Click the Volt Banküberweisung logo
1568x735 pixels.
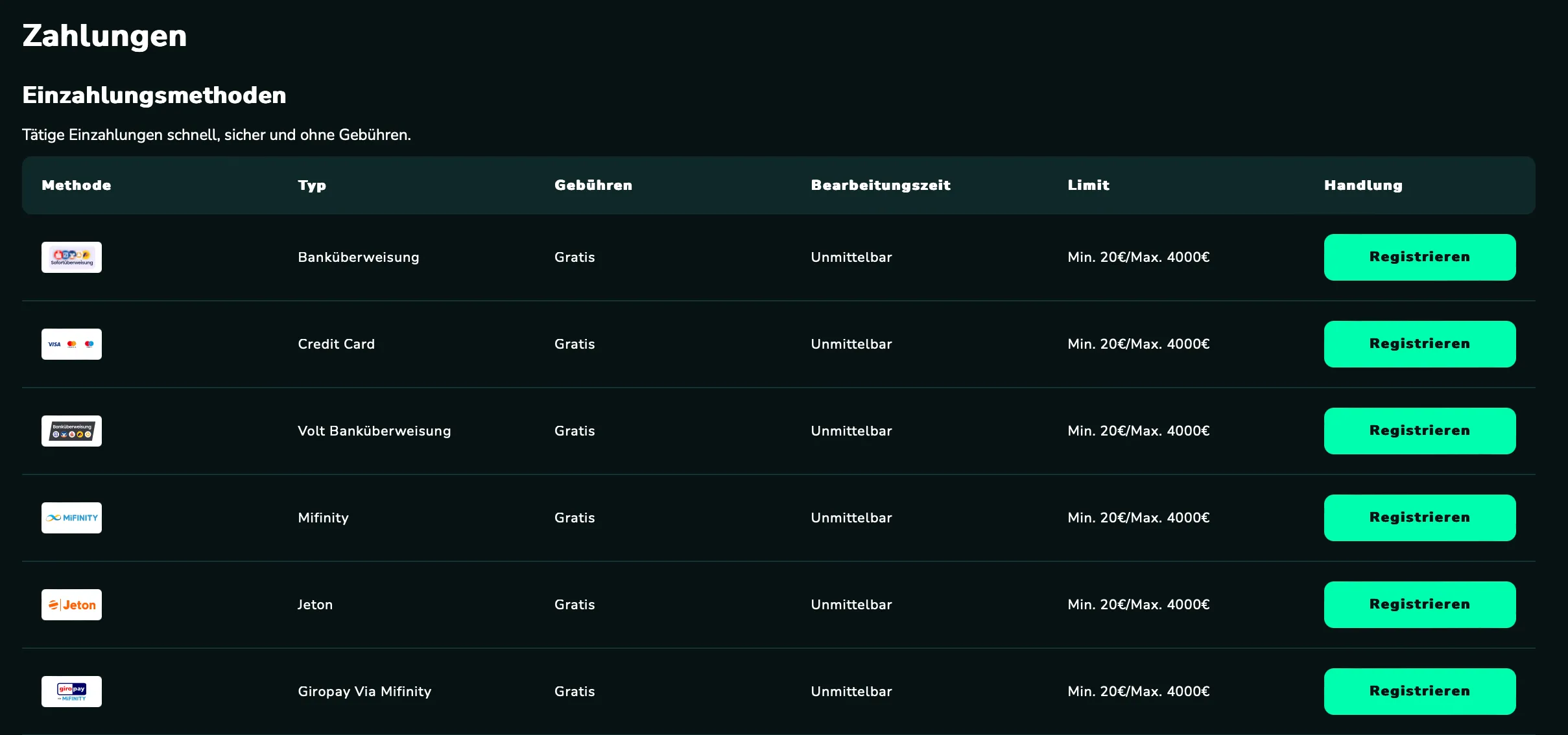(71, 431)
